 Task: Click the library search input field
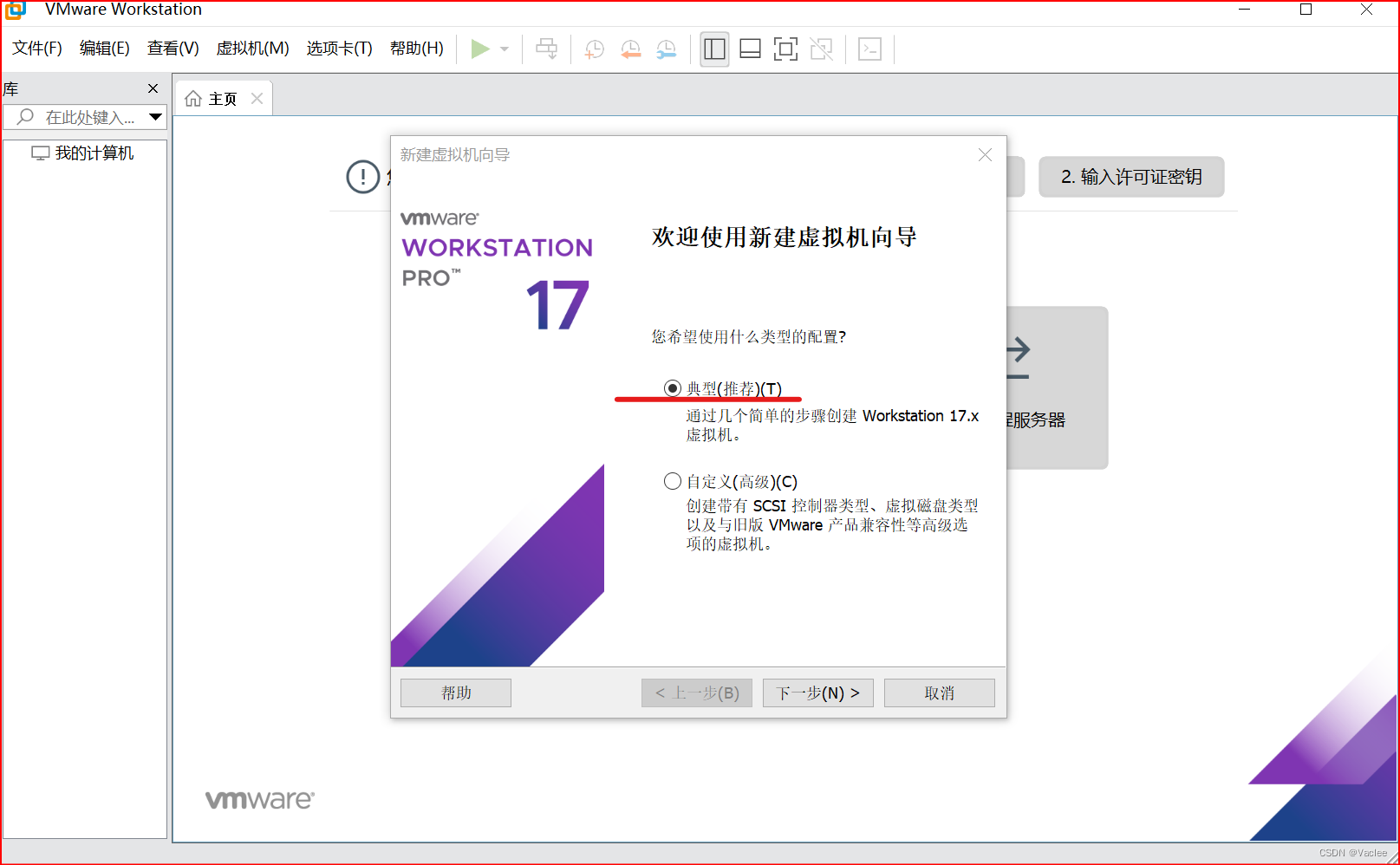point(84,117)
